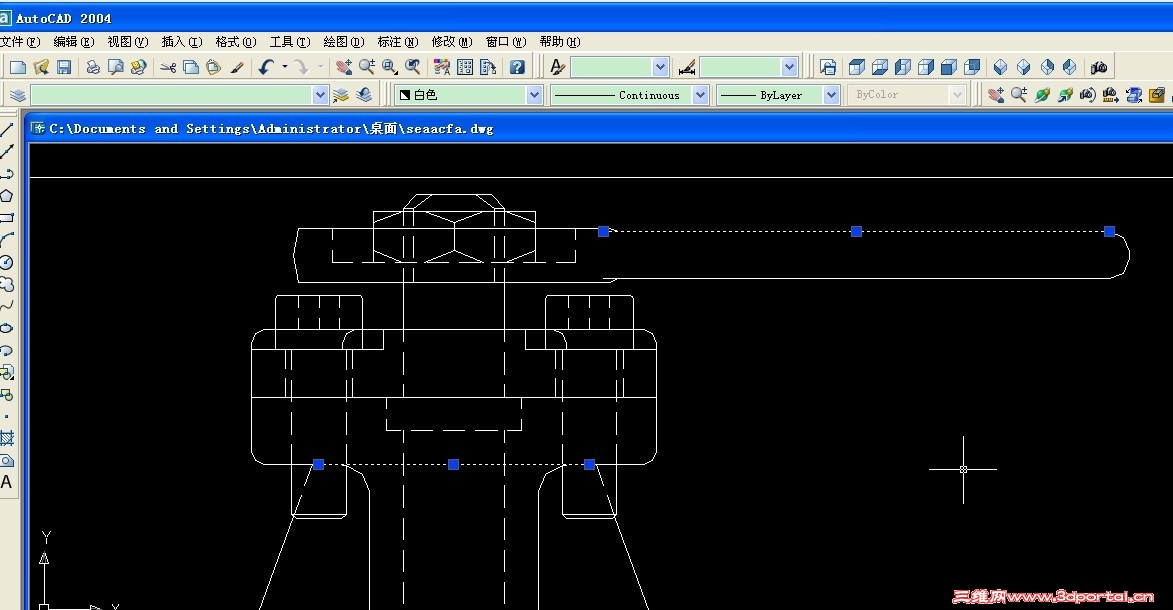Open the 文件 (File) menu
Screen dimensions: 1173x610
(x=19, y=42)
